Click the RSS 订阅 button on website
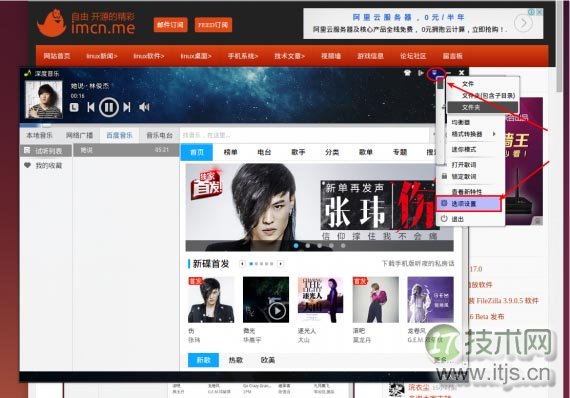 213,25
